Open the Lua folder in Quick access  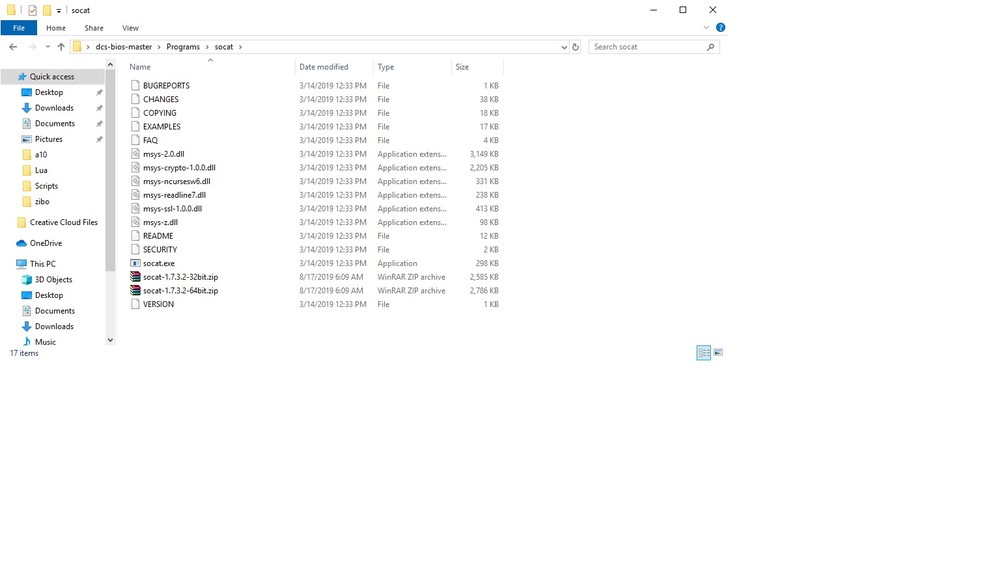pos(41,170)
